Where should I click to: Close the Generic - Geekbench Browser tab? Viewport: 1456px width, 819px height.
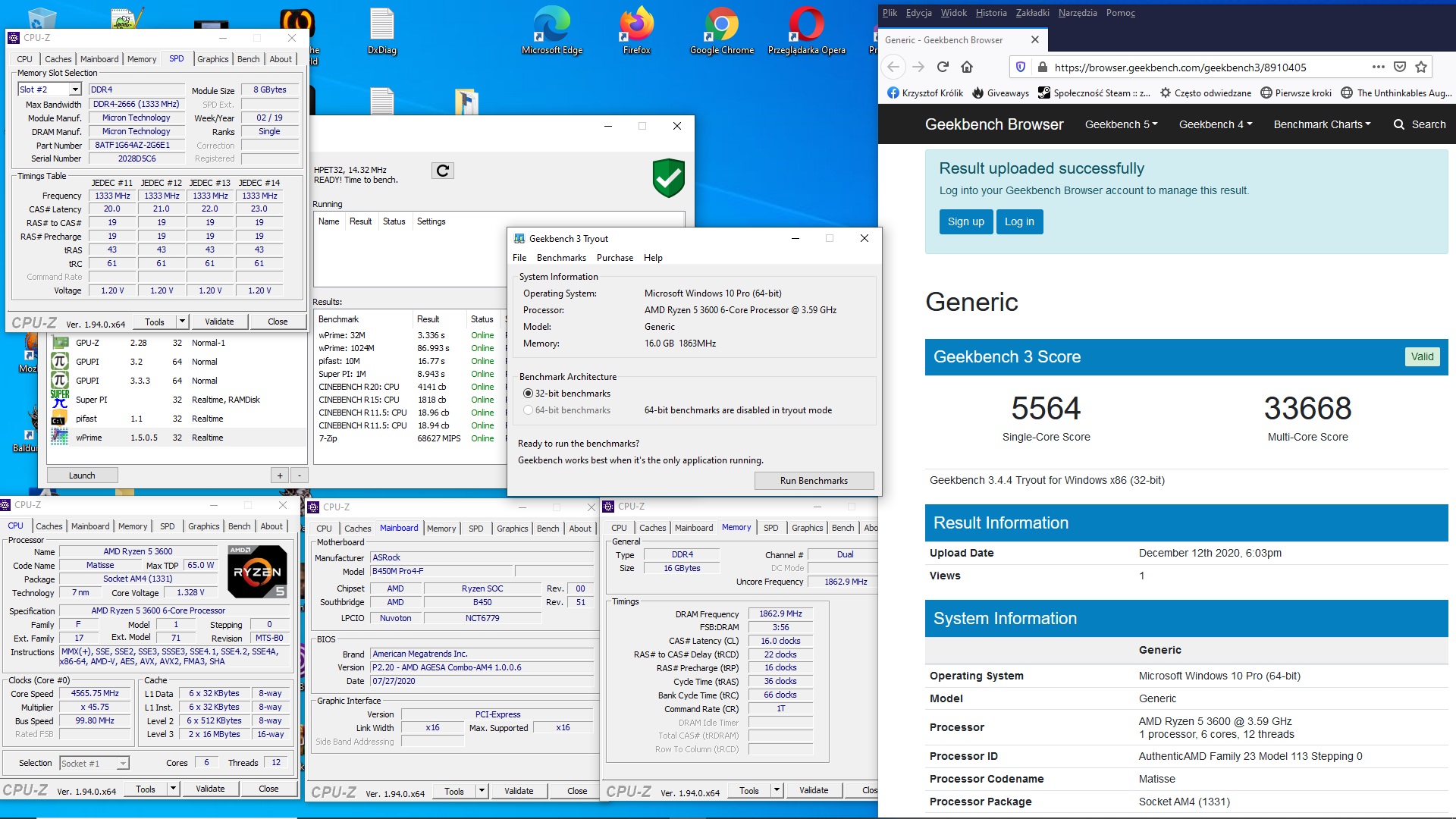coord(1035,39)
